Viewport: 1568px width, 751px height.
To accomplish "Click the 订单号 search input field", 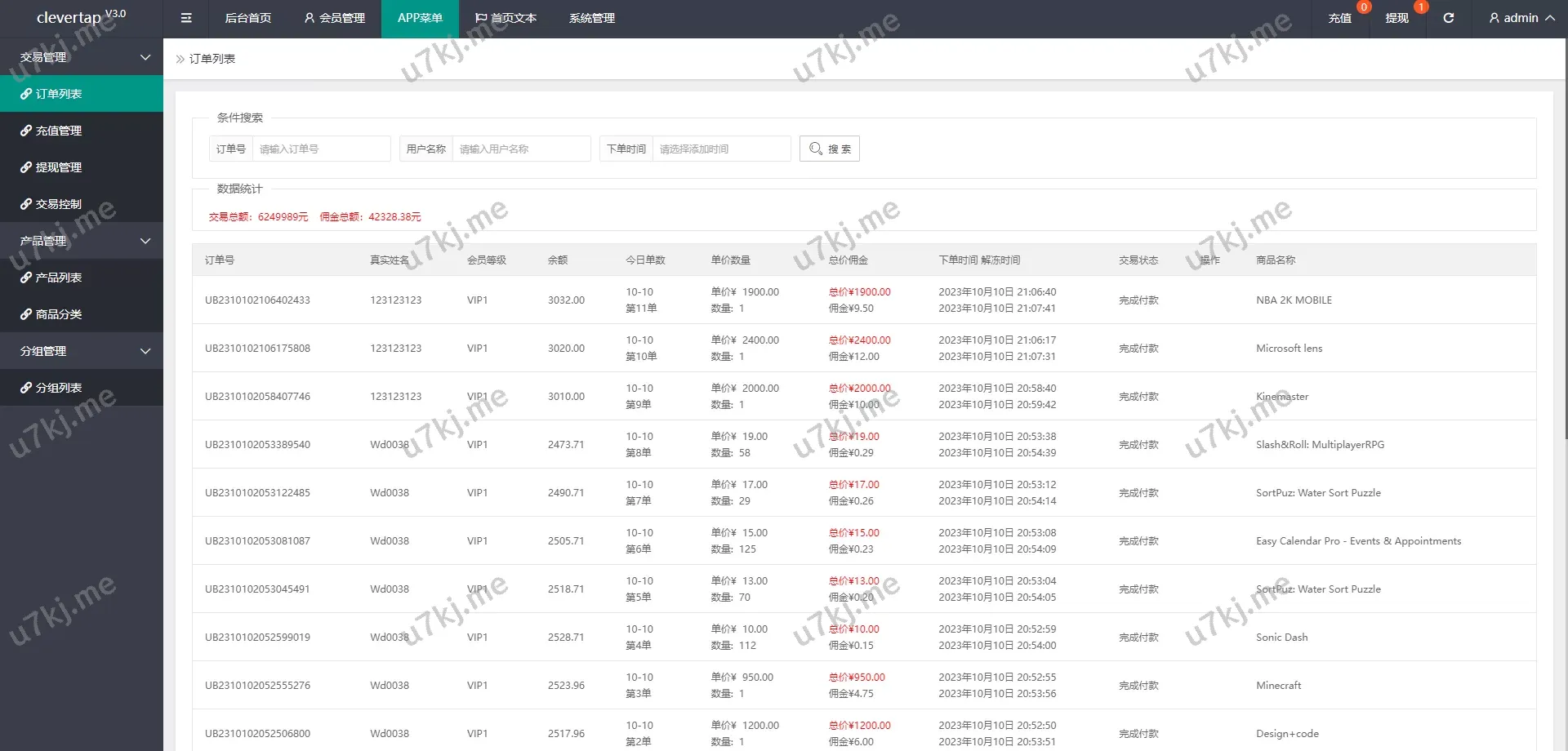I will (x=321, y=149).
